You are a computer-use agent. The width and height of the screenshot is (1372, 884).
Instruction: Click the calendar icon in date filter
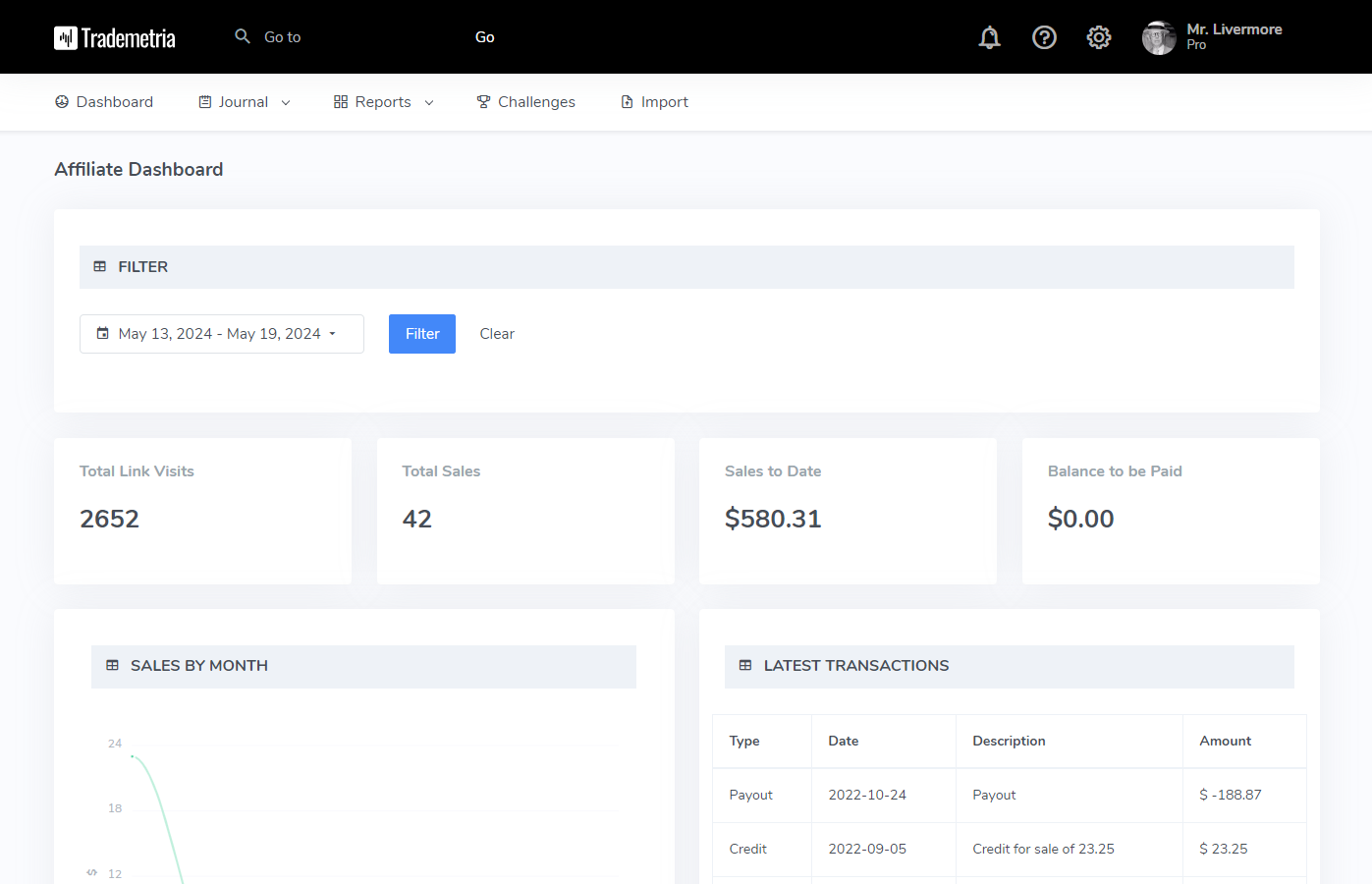[x=103, y=334]
